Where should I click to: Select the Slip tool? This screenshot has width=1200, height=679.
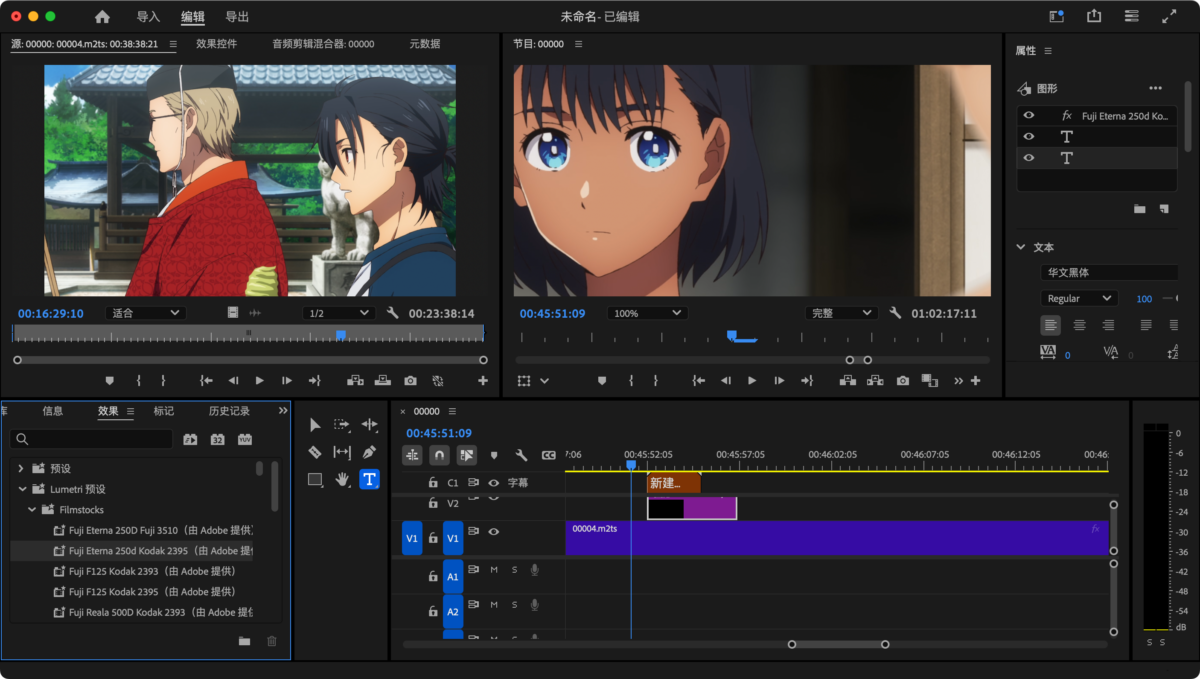click(342, 452)
